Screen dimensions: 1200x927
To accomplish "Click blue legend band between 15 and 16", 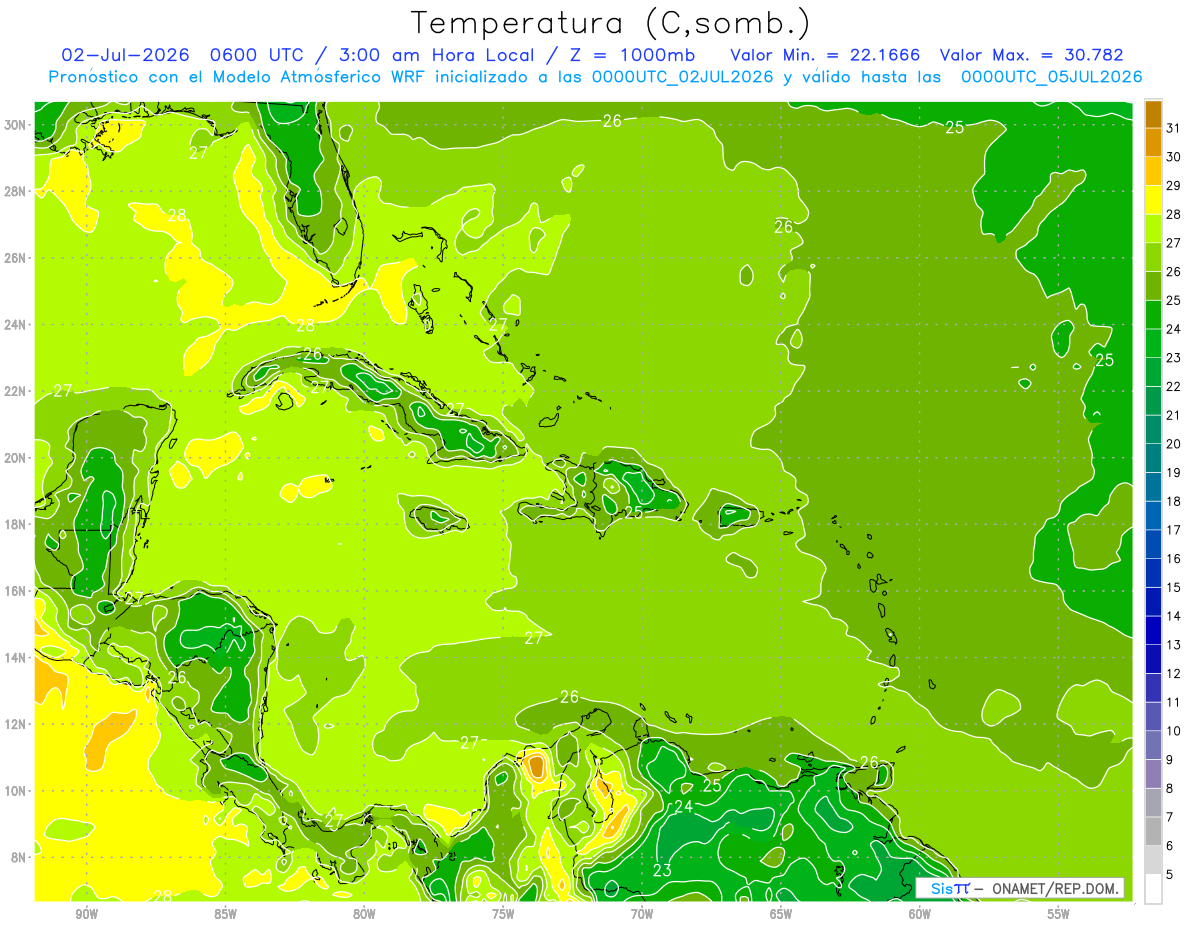I will pos(1153,573).
